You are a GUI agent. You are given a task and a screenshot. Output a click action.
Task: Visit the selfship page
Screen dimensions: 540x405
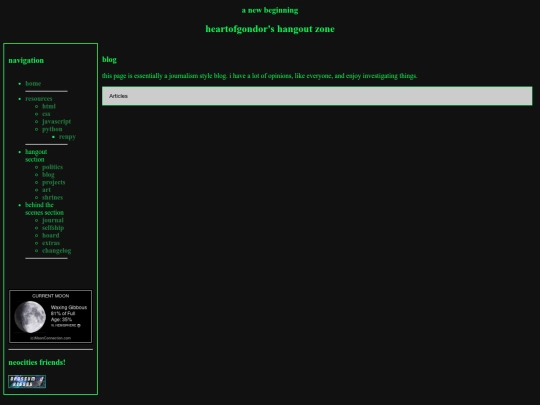(x=53, y=228)
